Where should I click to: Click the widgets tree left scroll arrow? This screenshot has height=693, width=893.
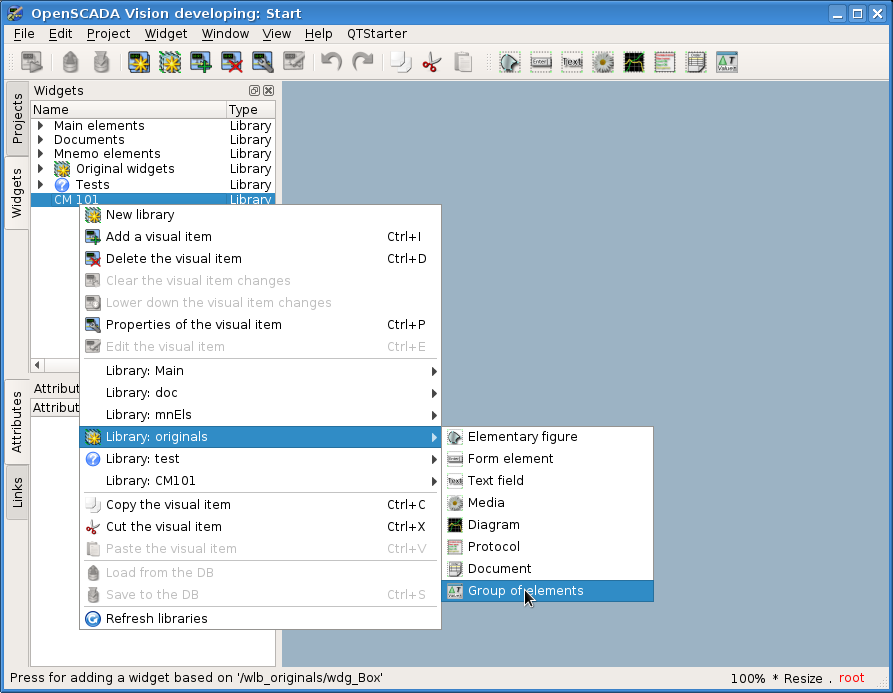pyautogui.click(x=37, y=365)
